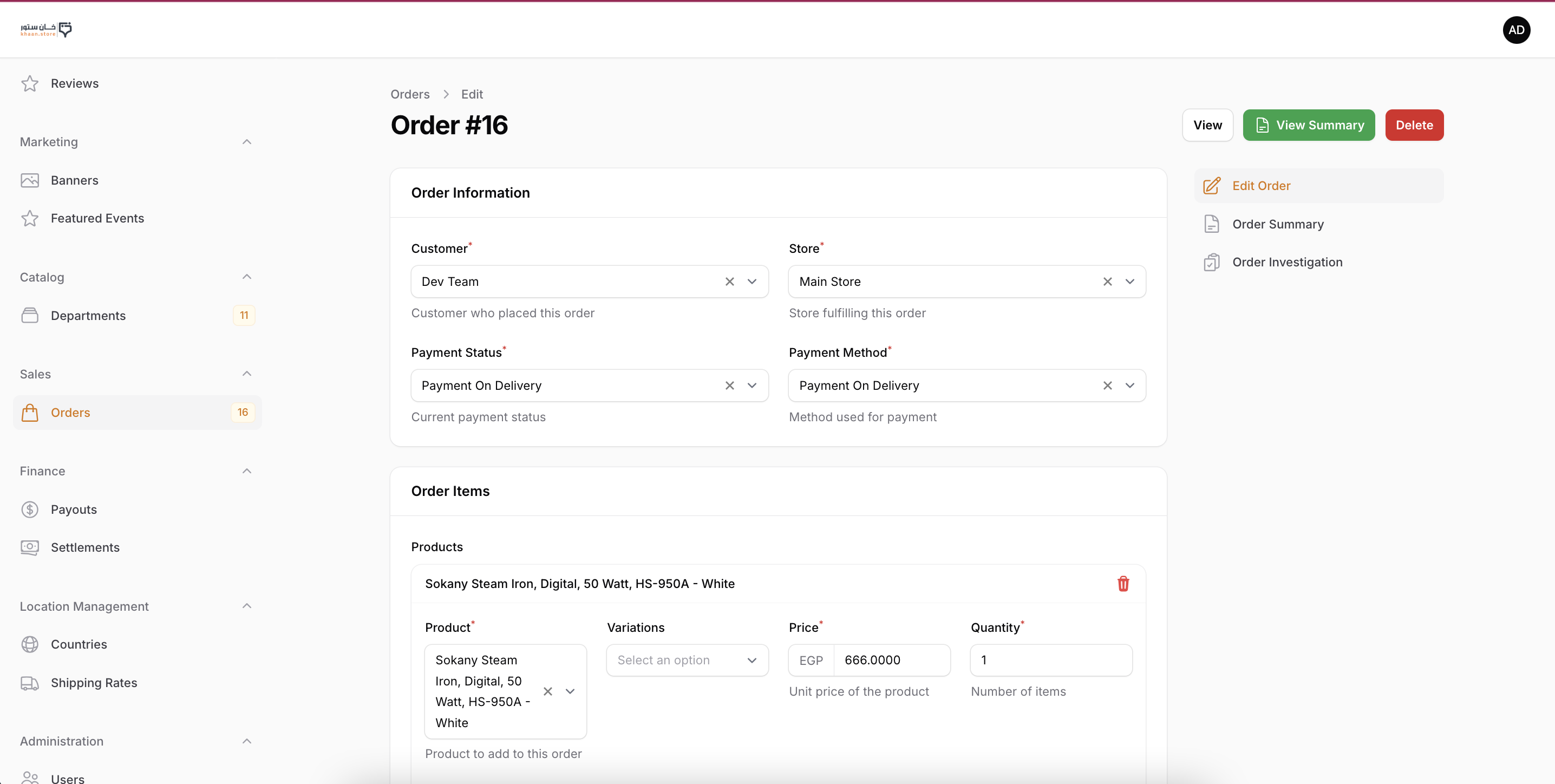This screenshot has height=784, width=1555.
Task: Expand the Payment Method dropdown
Action: pos(1129,386)
